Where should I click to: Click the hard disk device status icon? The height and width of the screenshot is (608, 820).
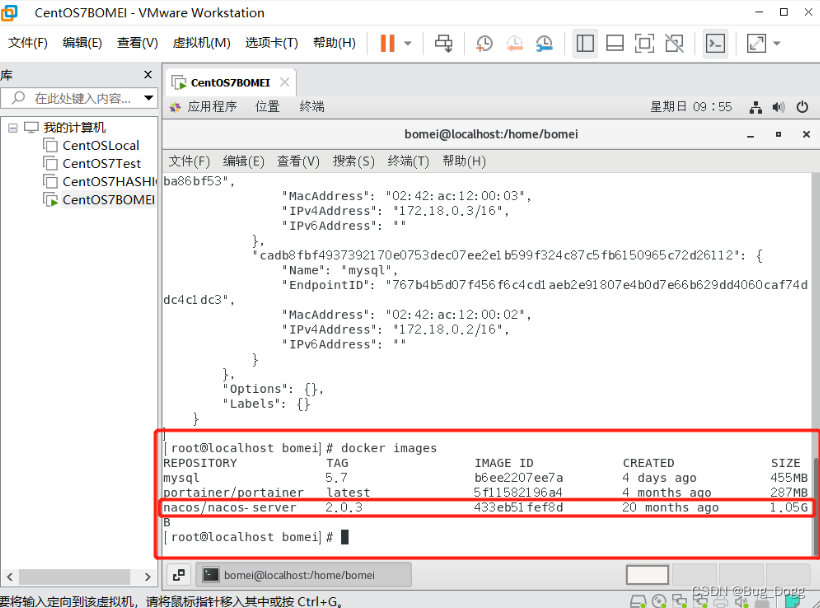pyautogui.click(x=638, y=601)
